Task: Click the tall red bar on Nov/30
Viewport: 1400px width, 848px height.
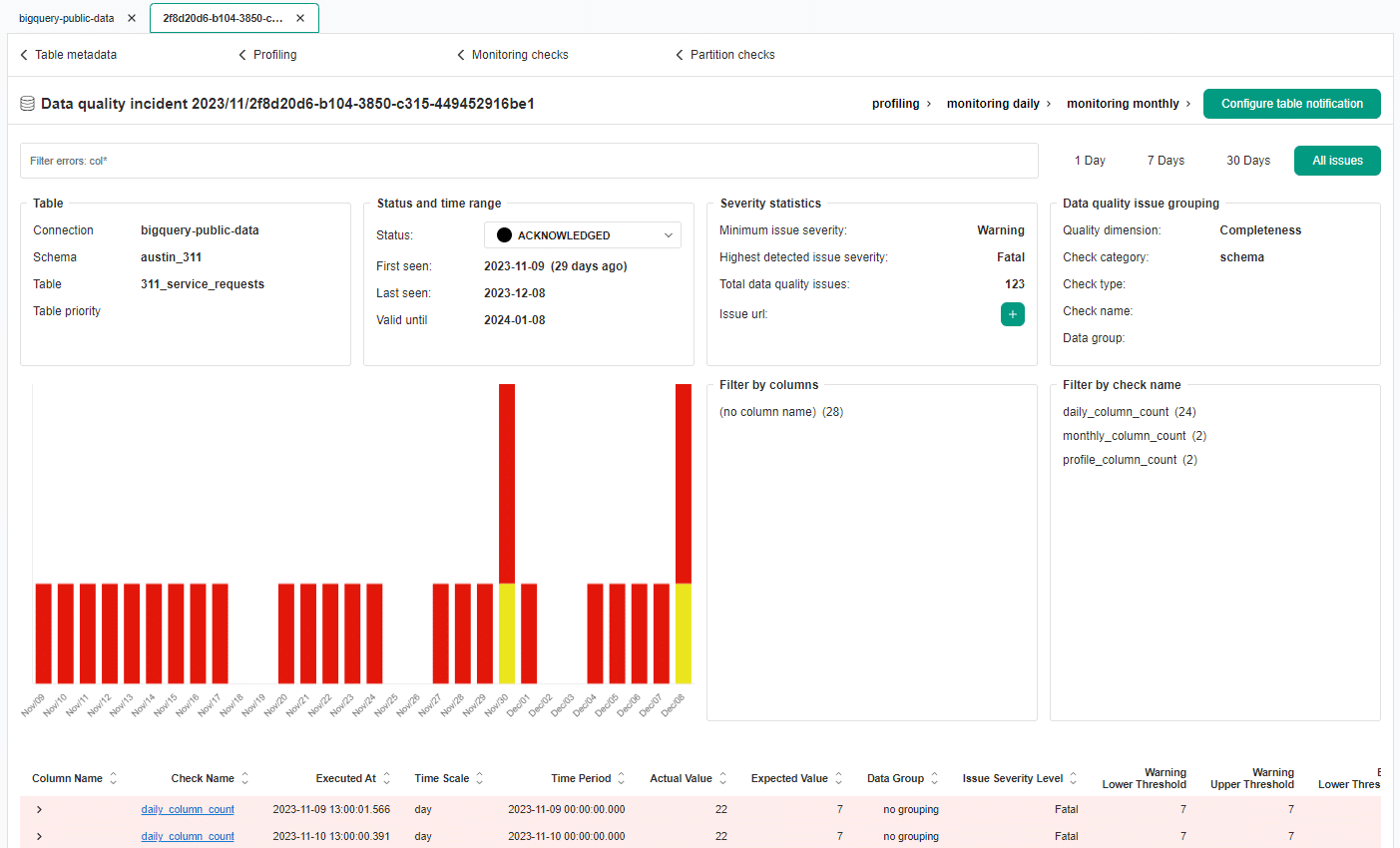Action: (507, 479)
